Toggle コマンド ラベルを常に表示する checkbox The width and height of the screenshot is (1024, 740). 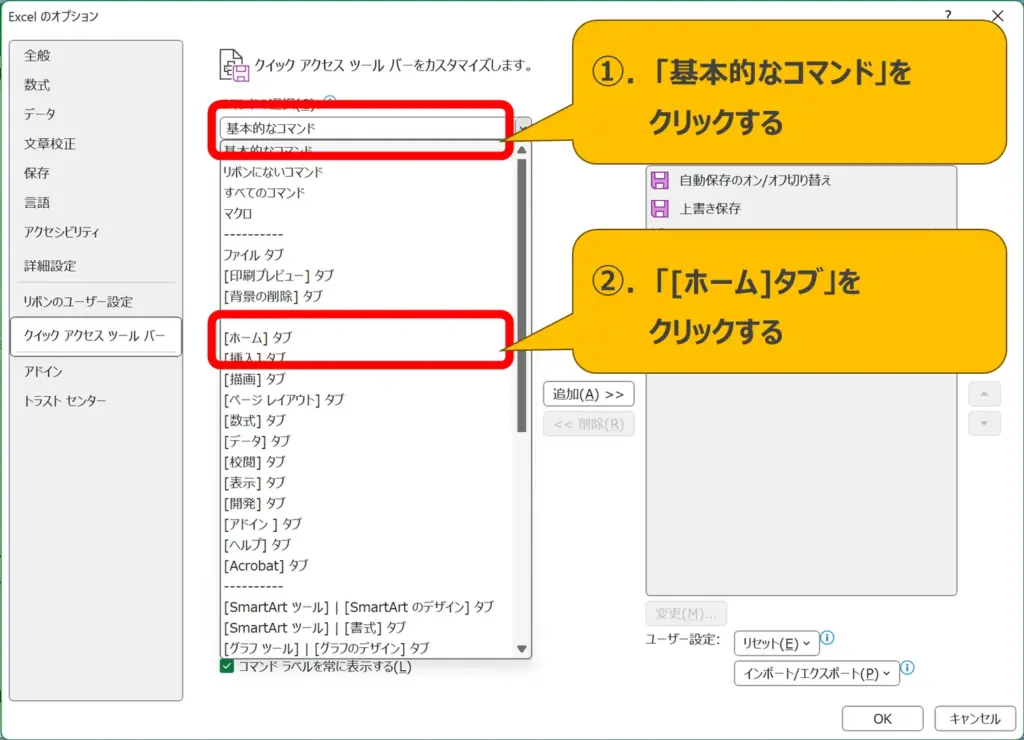(x=227, y=666)
